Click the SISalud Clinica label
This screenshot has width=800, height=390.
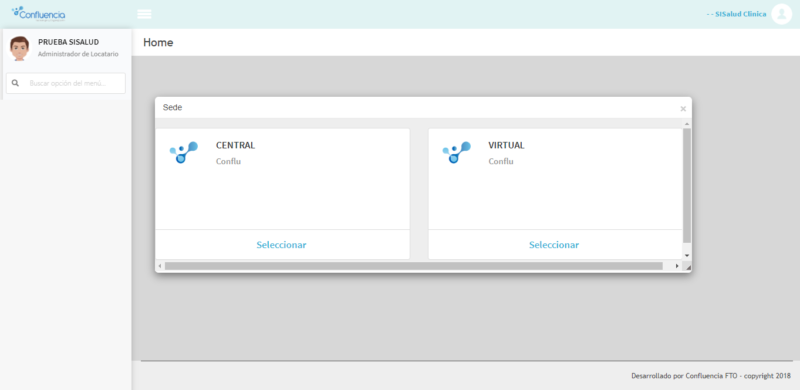point(736,14)
